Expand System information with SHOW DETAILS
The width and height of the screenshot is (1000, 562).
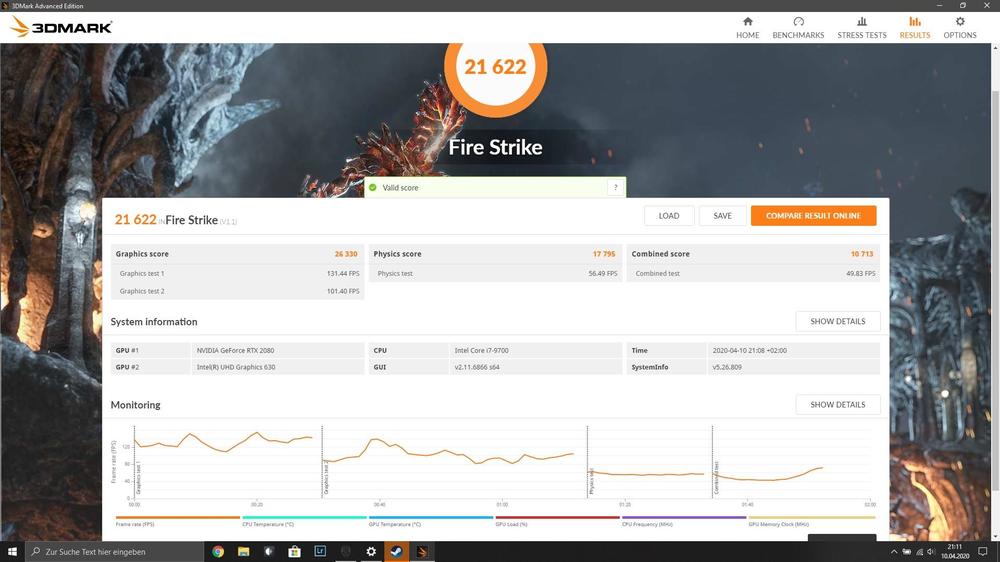click(x=837, y=322)
